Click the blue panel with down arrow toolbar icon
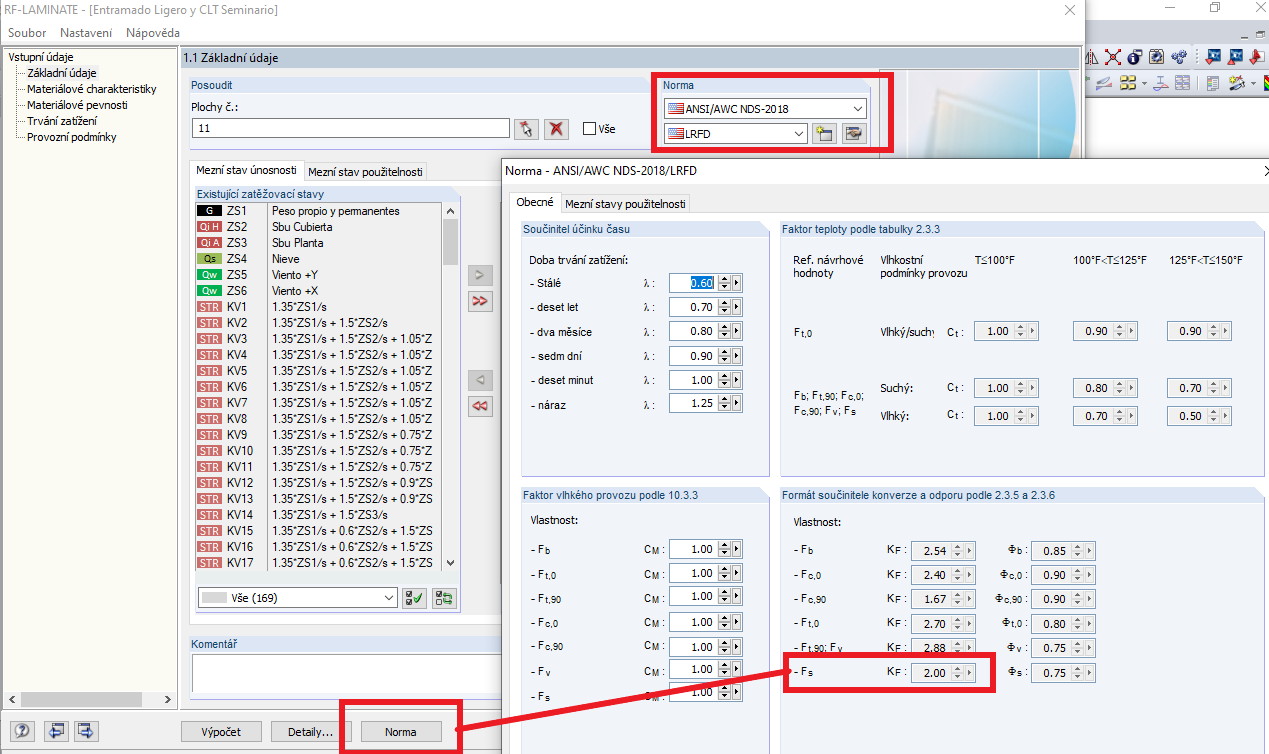The height and width of the screenshot is (754, 1269). (x=1214, y=57)
